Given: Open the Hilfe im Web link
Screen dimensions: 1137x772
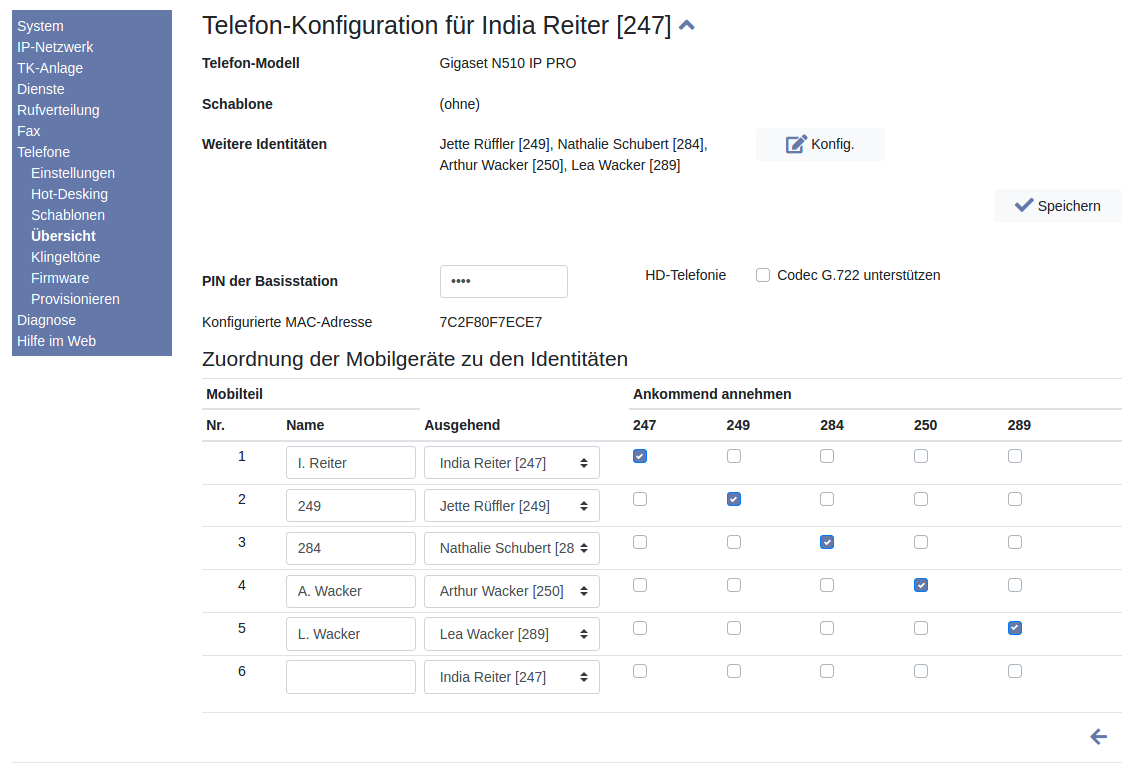Looking at the screenshot, I should coord(56,341).
